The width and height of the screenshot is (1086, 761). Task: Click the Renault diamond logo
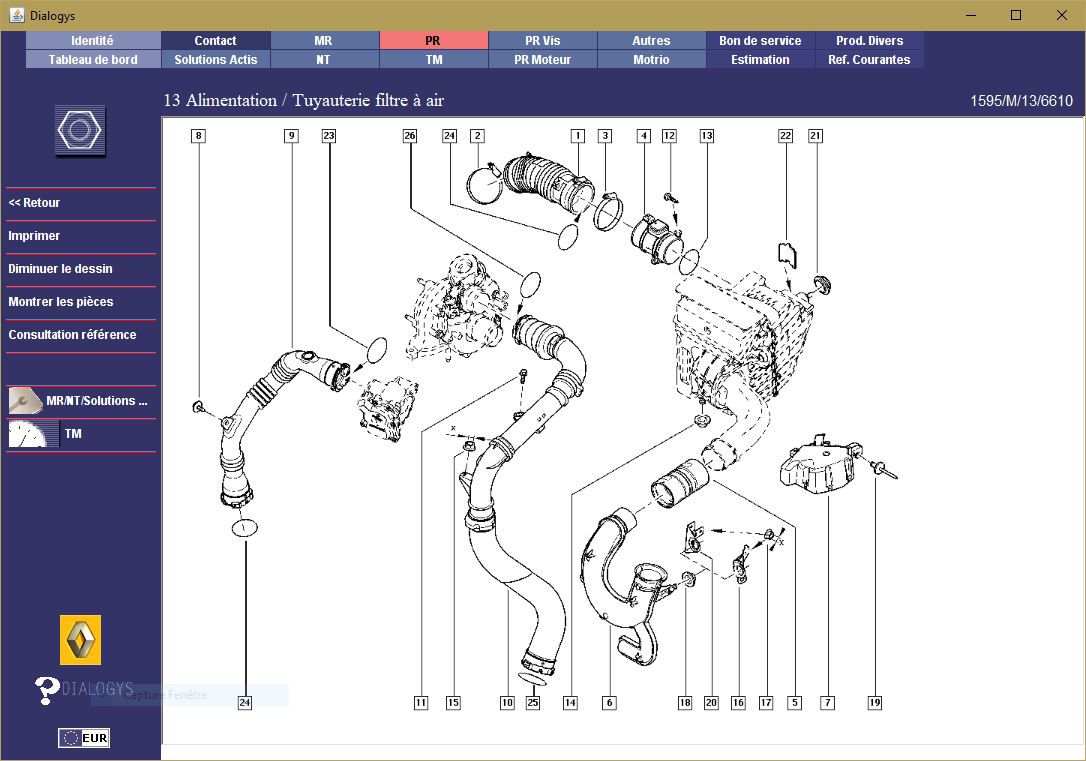(x=80, y=640)
